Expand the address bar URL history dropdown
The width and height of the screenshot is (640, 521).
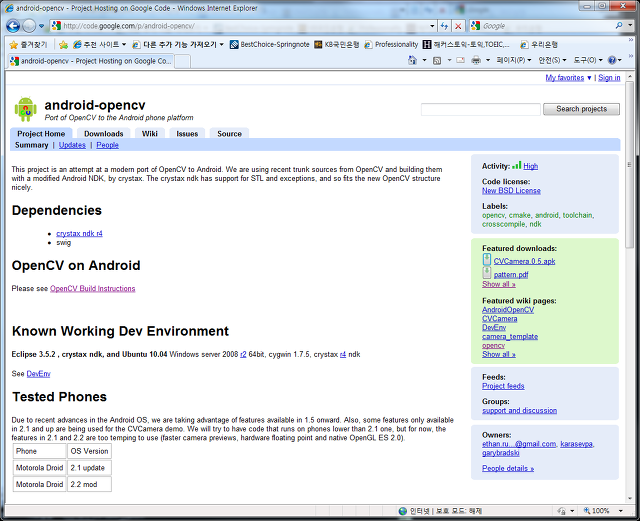(x=432, y=26)
